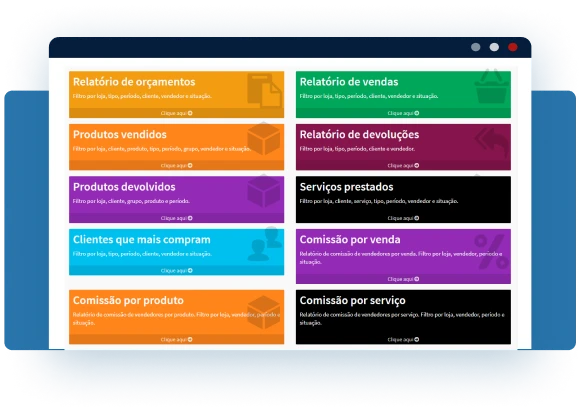Click 'Clique aqui' under Relatório de devoluções
This screenshot has height=413, width=584.
[x=403, y=166]
